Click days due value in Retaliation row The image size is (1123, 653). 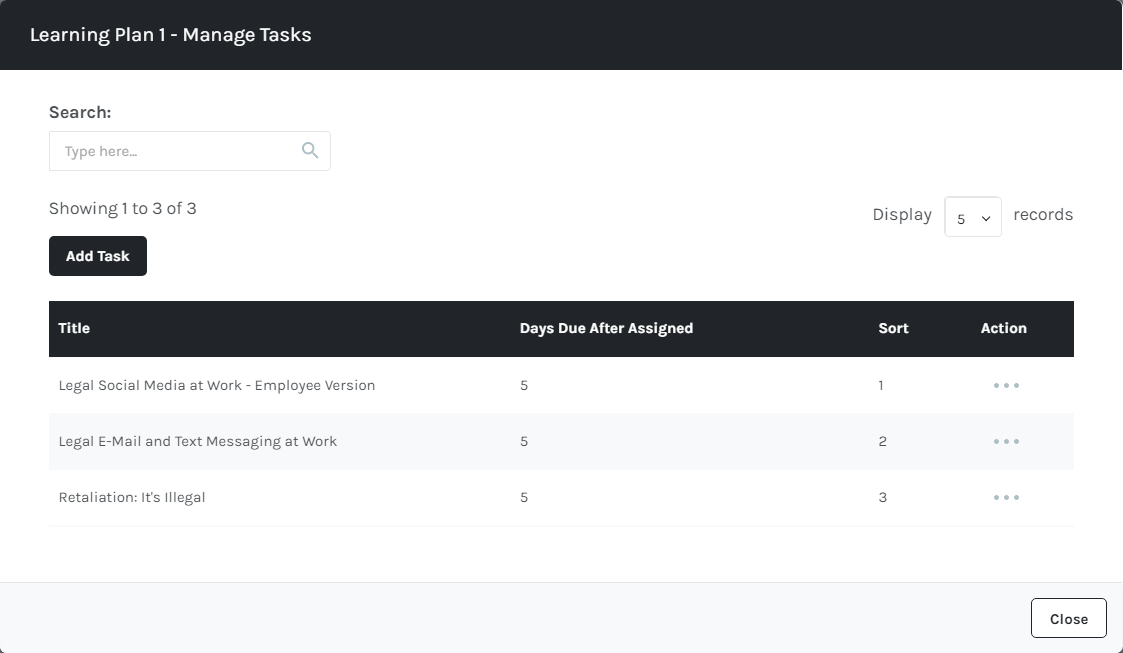(524, 497)
